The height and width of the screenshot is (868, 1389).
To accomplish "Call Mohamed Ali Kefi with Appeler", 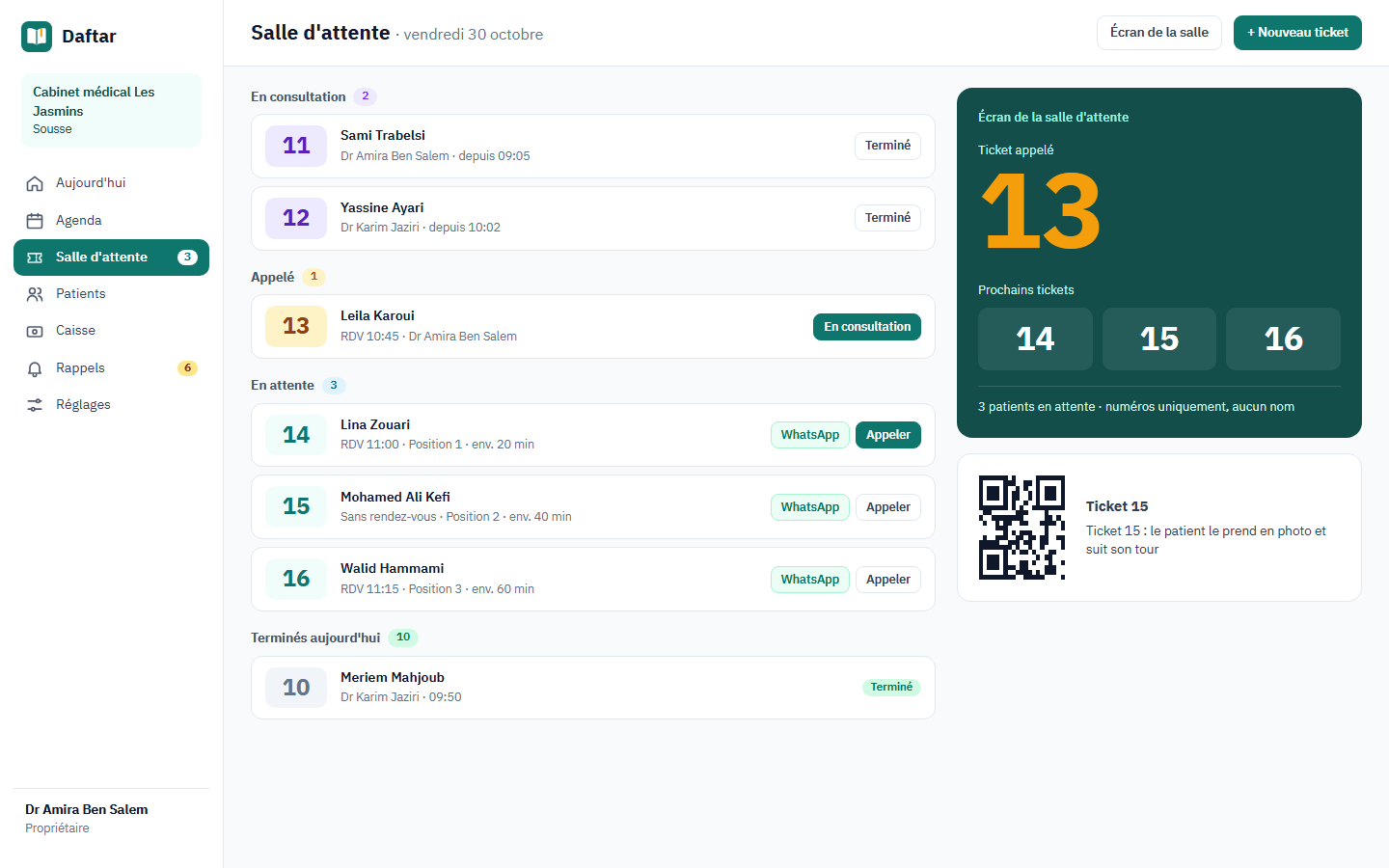I will (888, 507).
